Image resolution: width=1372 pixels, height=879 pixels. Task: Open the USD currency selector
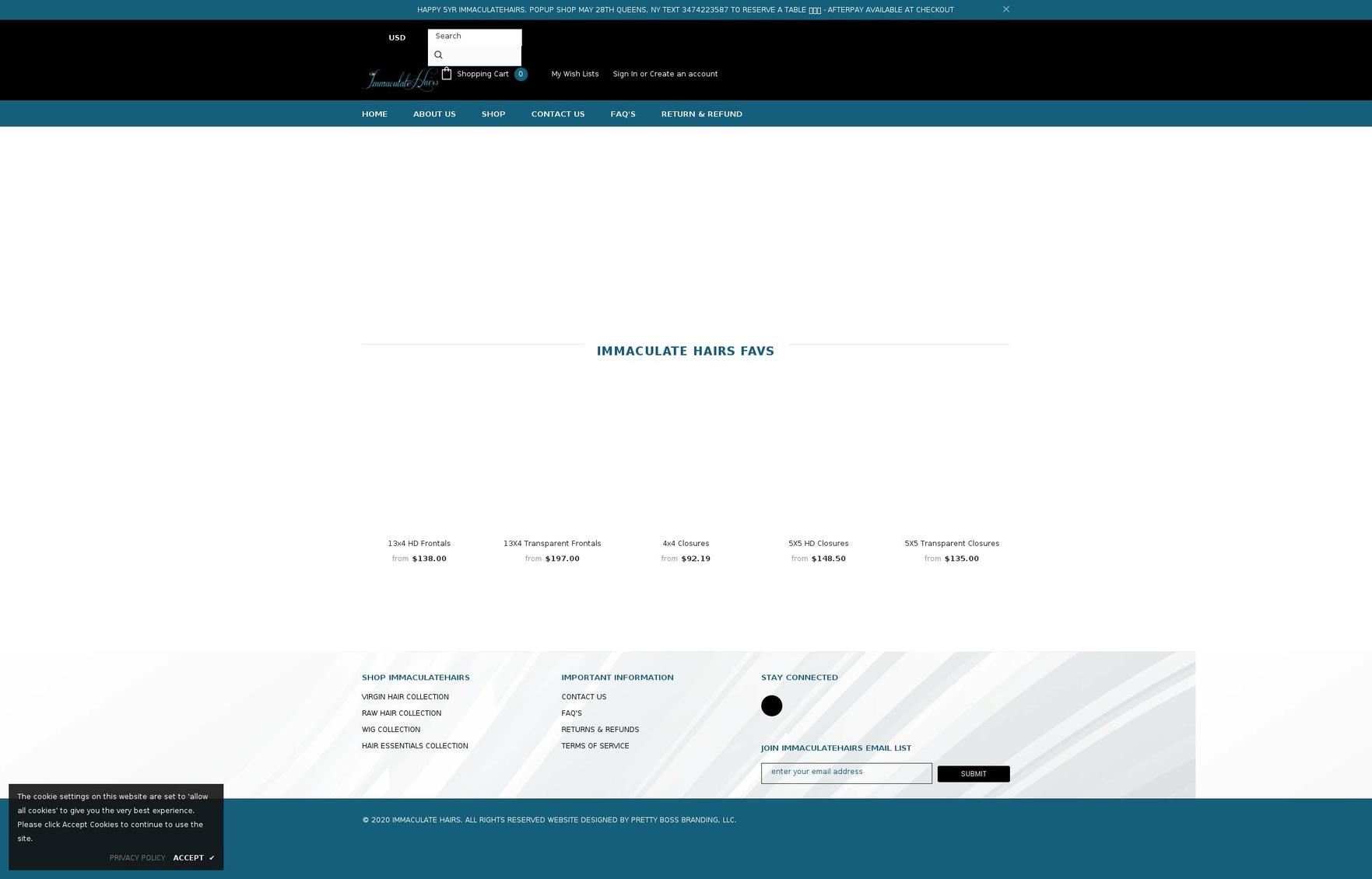point(397,37)
